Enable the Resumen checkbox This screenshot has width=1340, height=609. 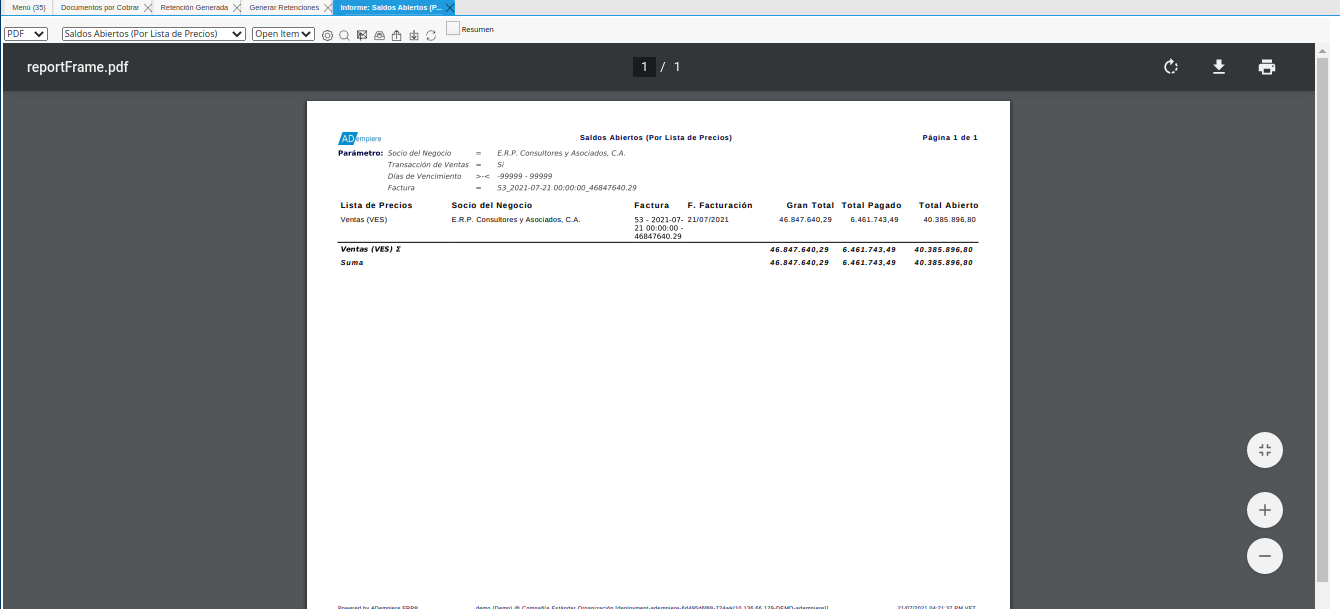pos(453,29)
